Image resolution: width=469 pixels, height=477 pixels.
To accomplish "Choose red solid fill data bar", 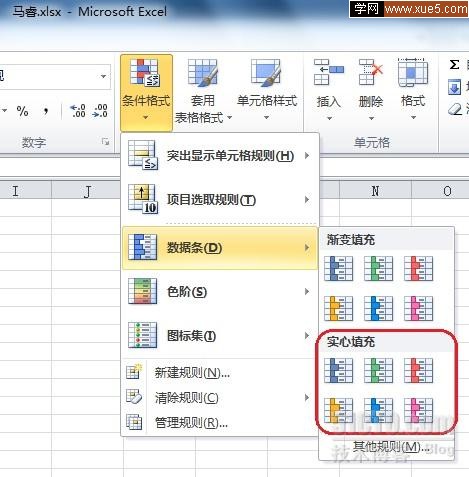I will [x=418, y=370].
